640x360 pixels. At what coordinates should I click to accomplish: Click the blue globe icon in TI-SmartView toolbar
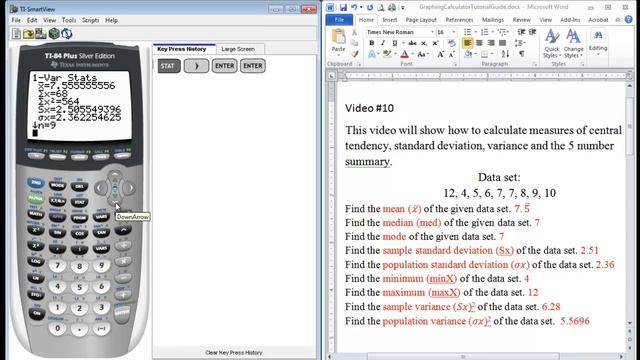tap(67, 33)
